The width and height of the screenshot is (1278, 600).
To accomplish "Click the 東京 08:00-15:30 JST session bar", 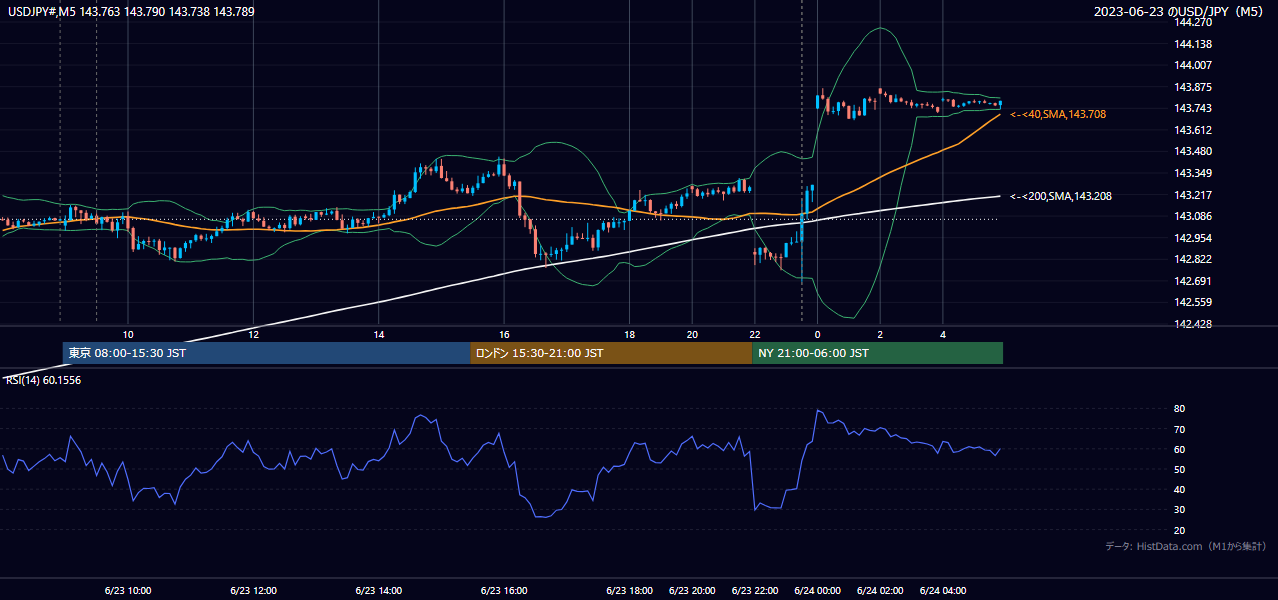I will 266,353.
